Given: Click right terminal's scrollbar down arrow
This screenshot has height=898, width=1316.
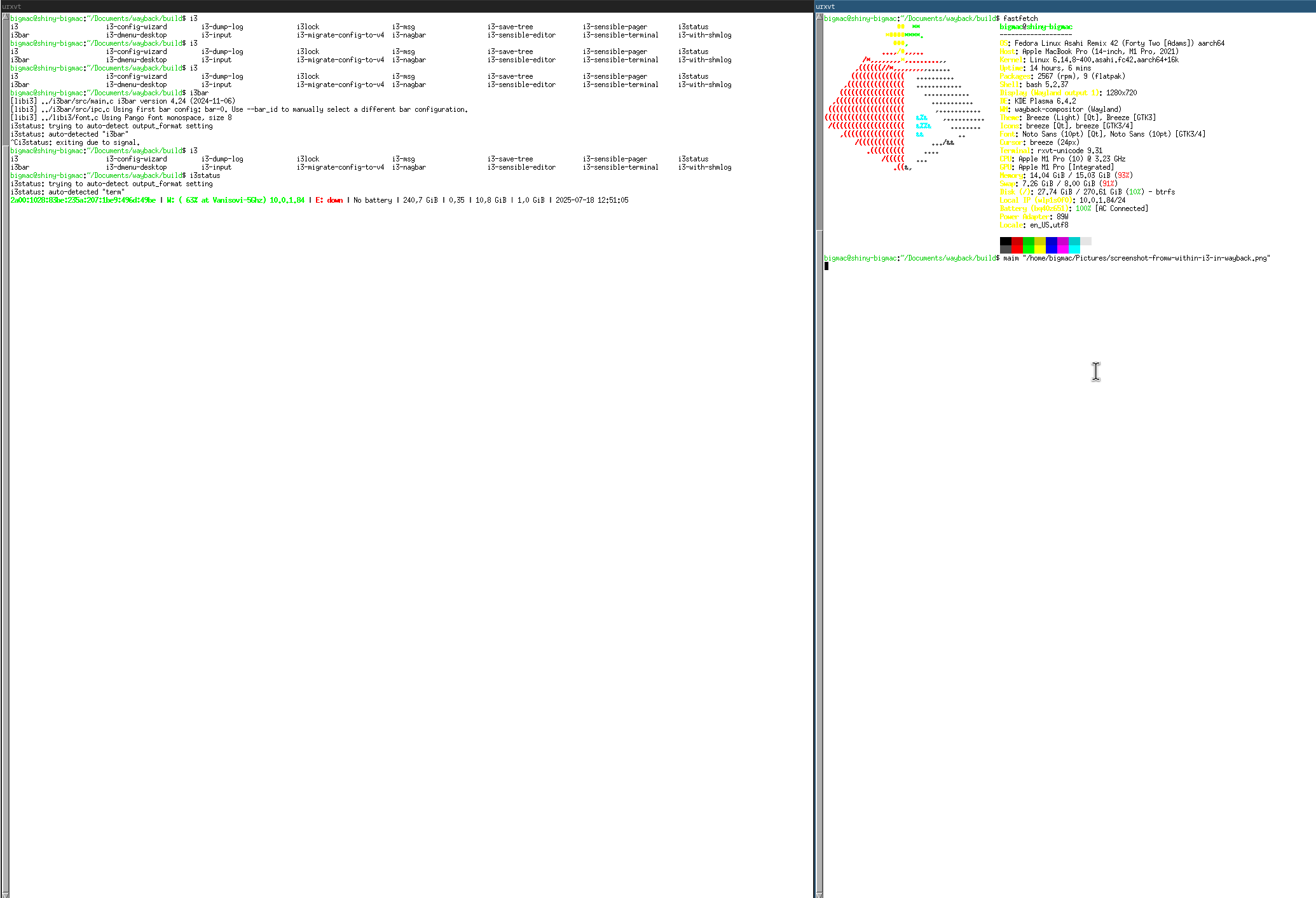Looking at the screenshot, I should point(819,894).
